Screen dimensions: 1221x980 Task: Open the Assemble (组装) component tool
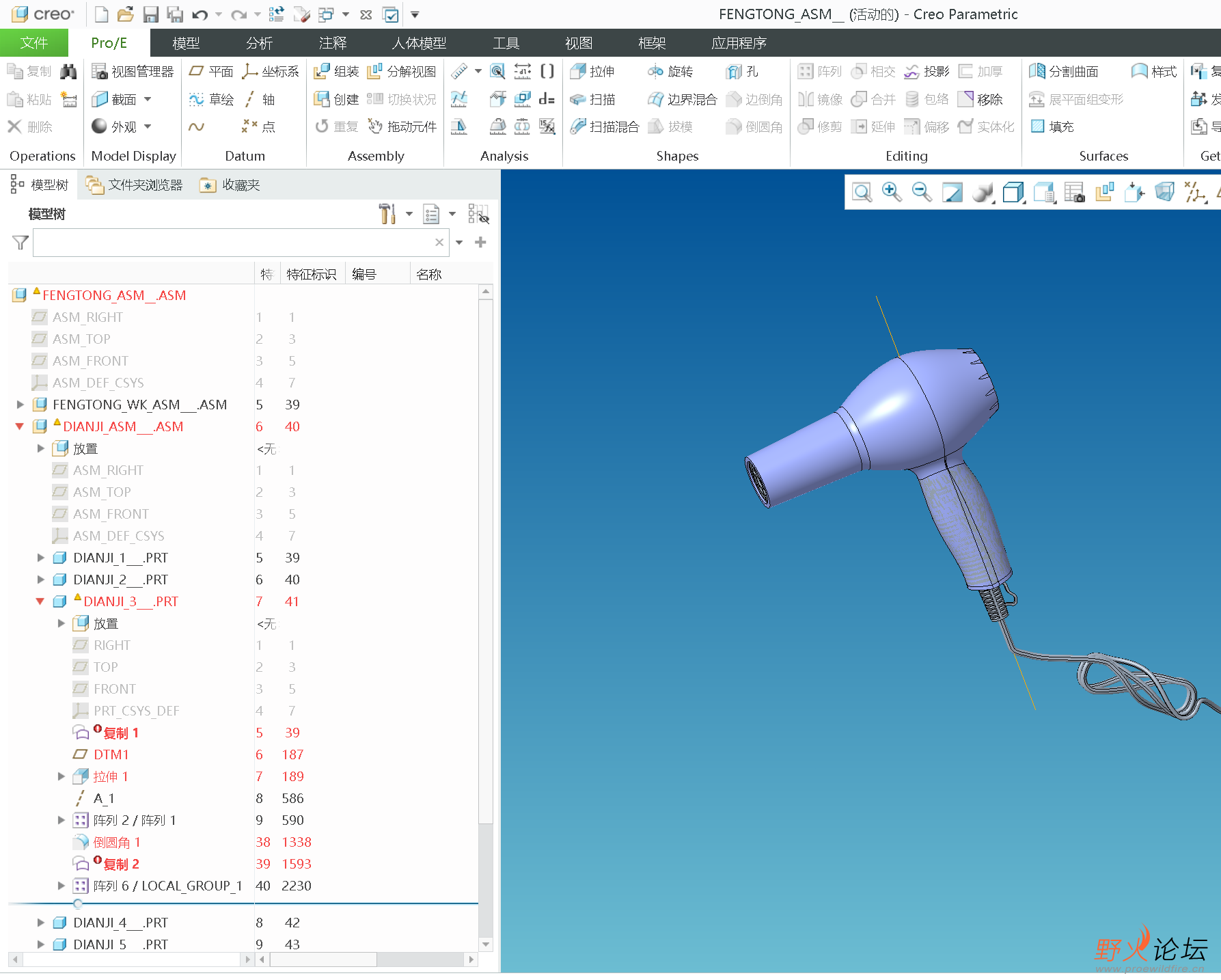pyautogui.click(x=322, y=72)
